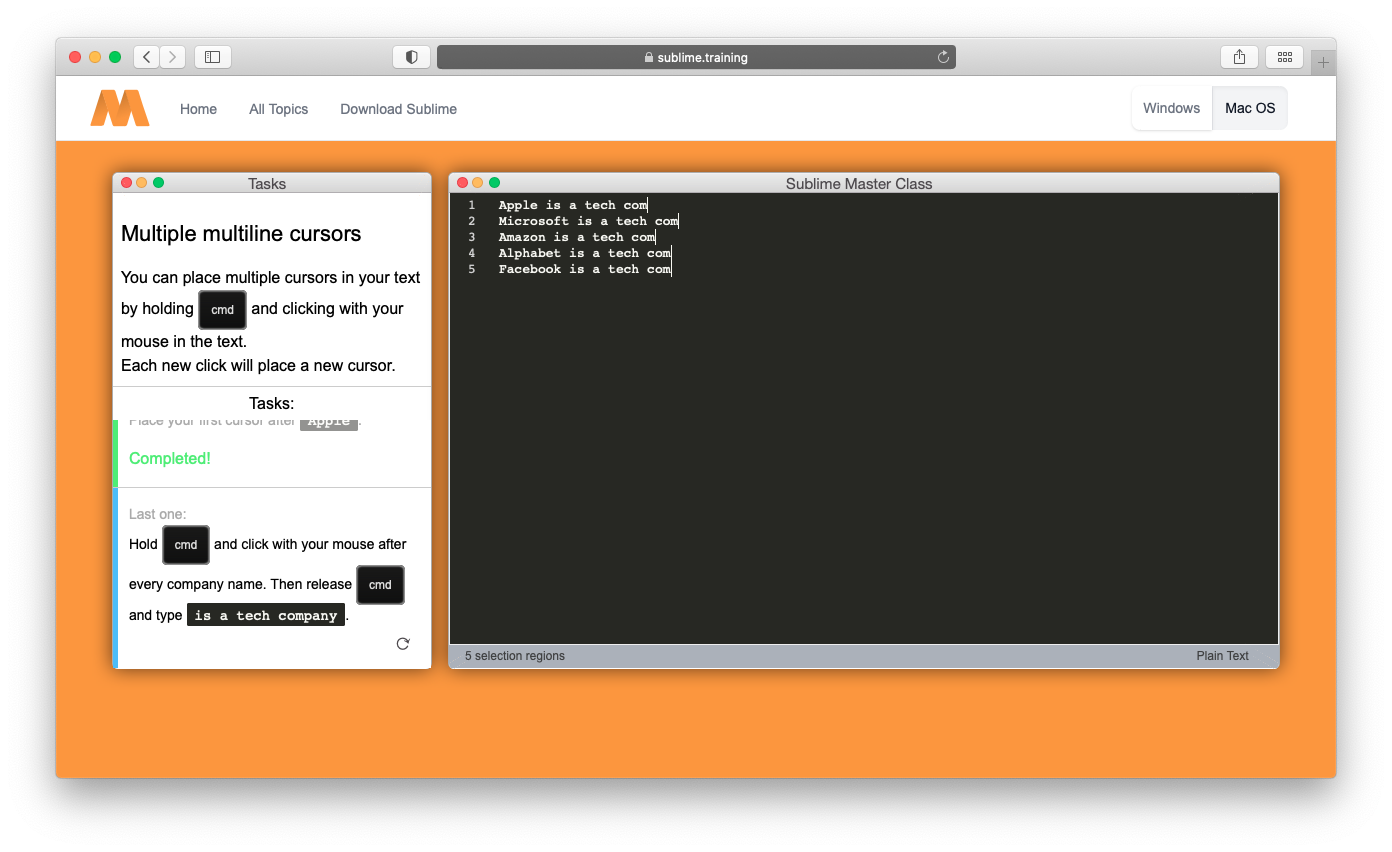Click the Download Sublime link

click(x=398, y=109)
